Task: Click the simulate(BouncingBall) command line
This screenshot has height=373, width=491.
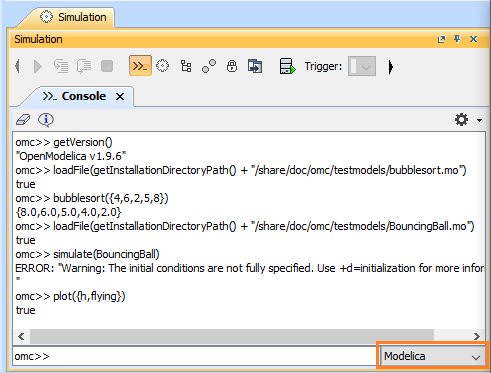Action: 87,254
